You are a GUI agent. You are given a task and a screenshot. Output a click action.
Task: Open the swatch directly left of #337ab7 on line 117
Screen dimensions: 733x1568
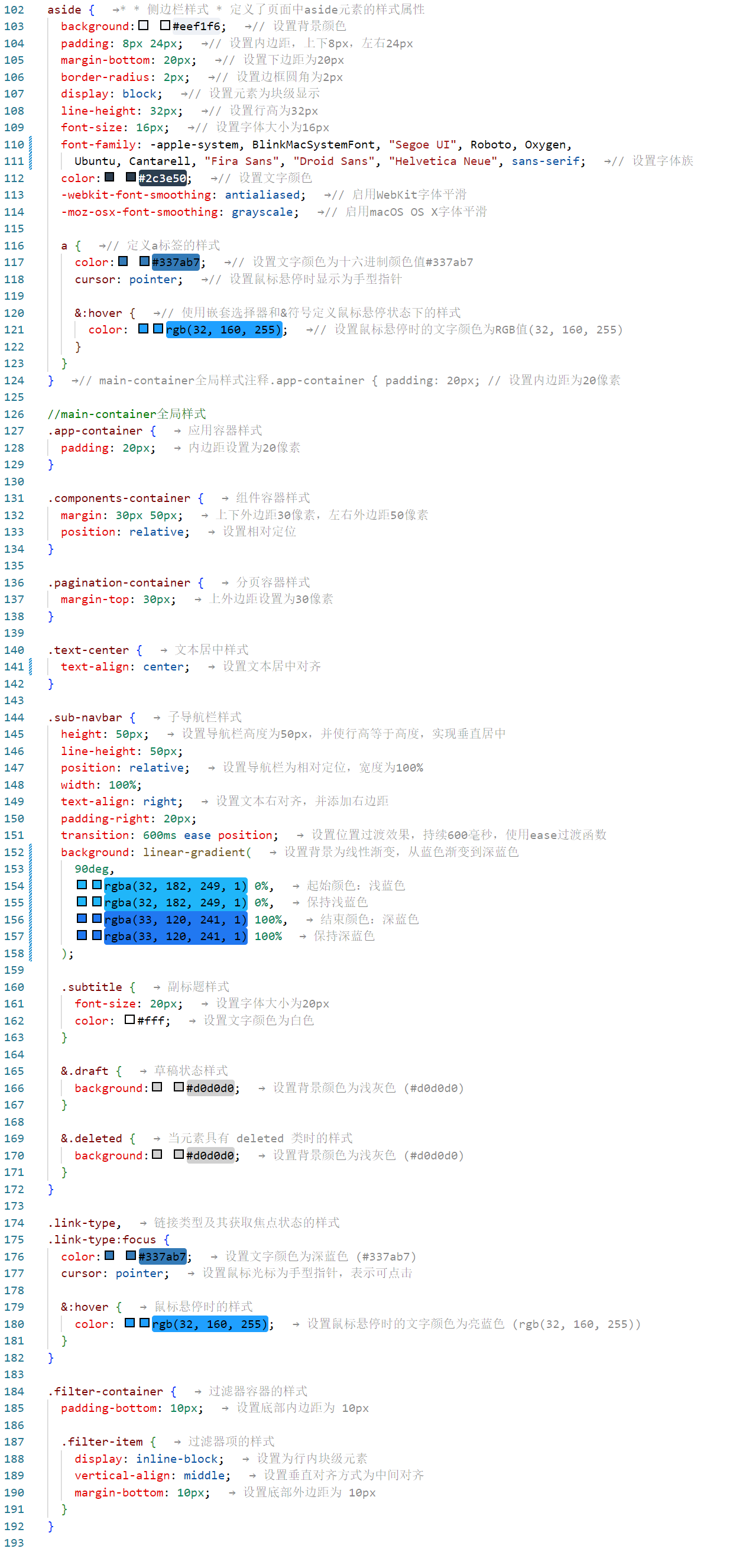pos(144,261)
